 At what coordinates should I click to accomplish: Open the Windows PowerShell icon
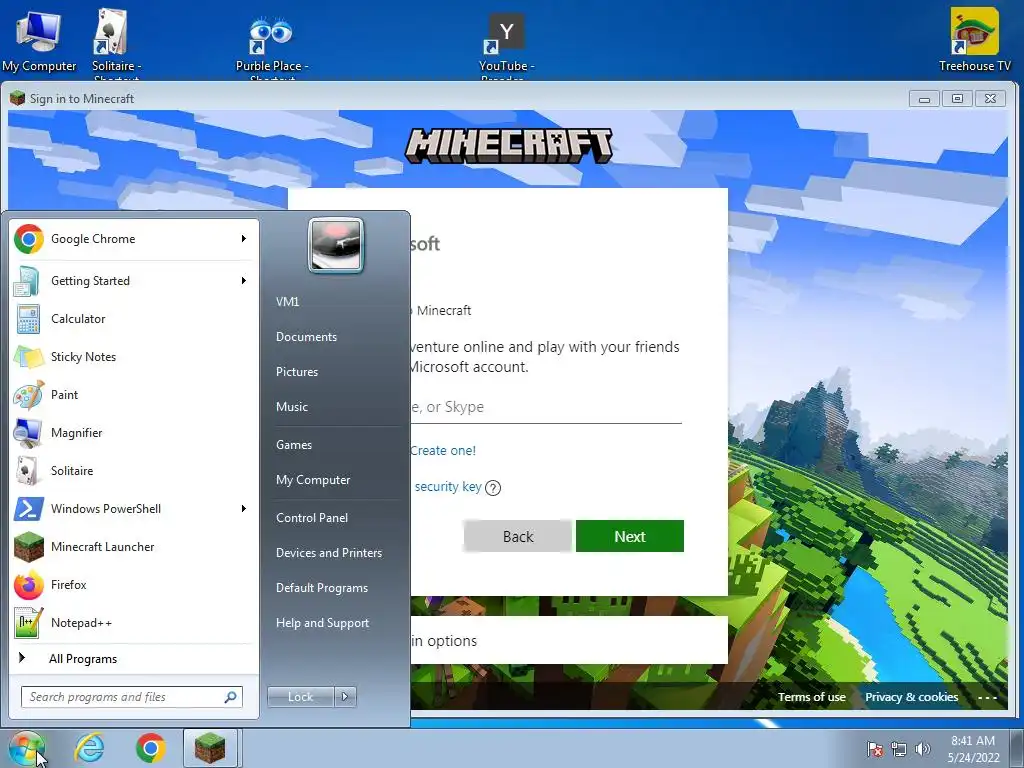point(29,509)
